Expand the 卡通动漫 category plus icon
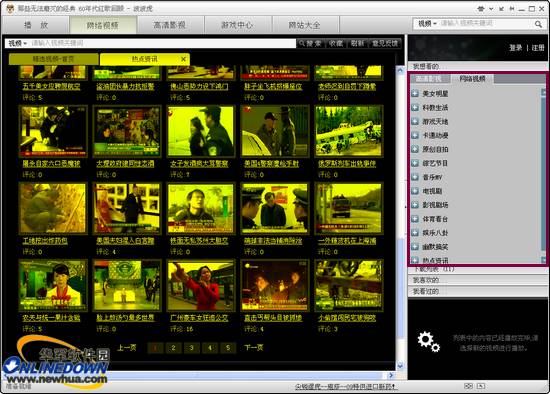The image size is (550, 394). click(x=415, y=135)
